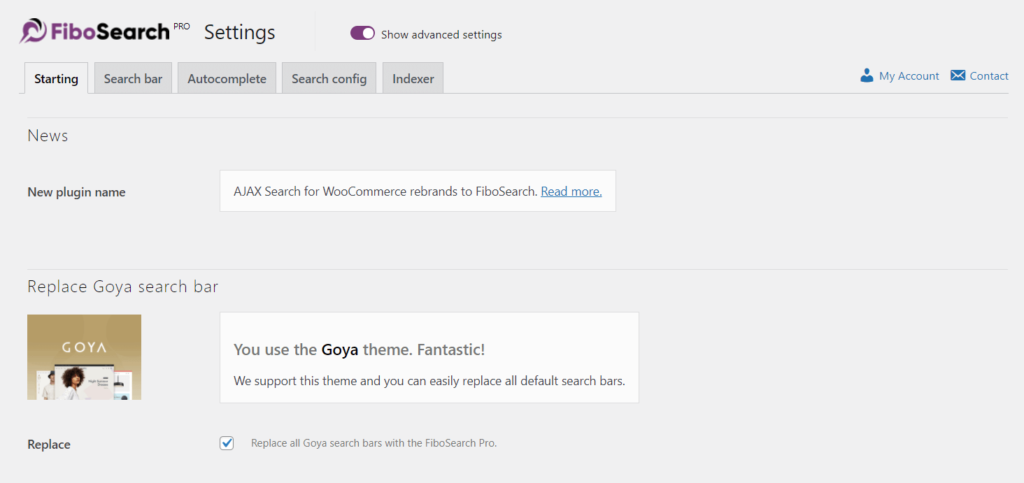Open the Autocomplete tab
This screenshot has height=483, width=1024.
tap(227, 79)
